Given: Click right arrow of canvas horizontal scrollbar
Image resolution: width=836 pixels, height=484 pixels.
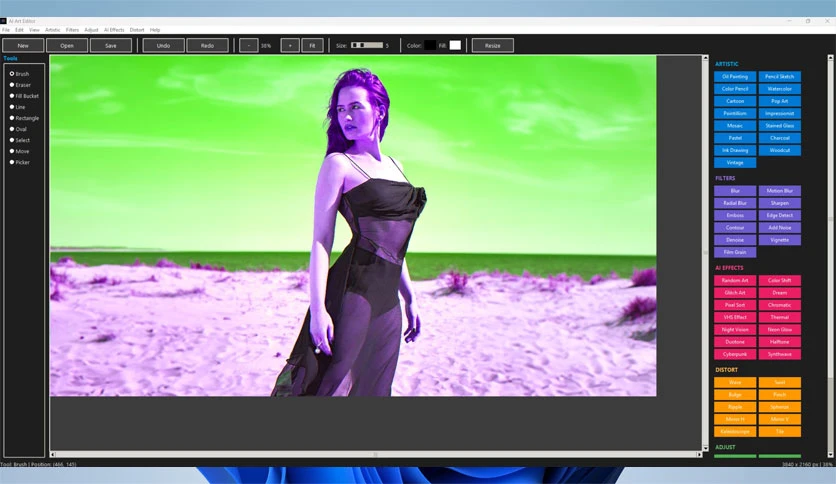Looking at the screenshot, I should (699, 454).
